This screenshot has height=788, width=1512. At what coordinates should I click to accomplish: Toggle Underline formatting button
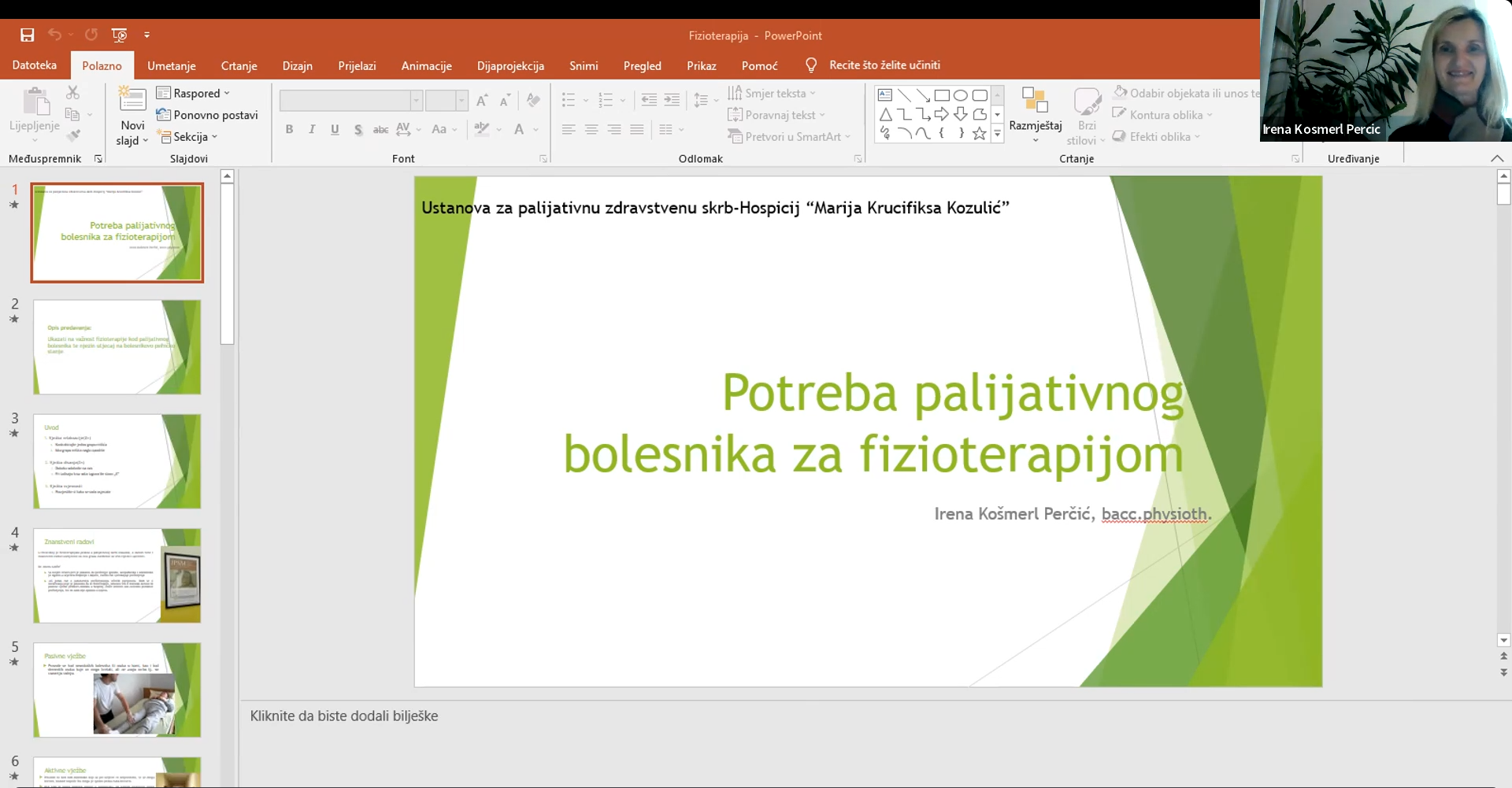[x=335, y=130]
